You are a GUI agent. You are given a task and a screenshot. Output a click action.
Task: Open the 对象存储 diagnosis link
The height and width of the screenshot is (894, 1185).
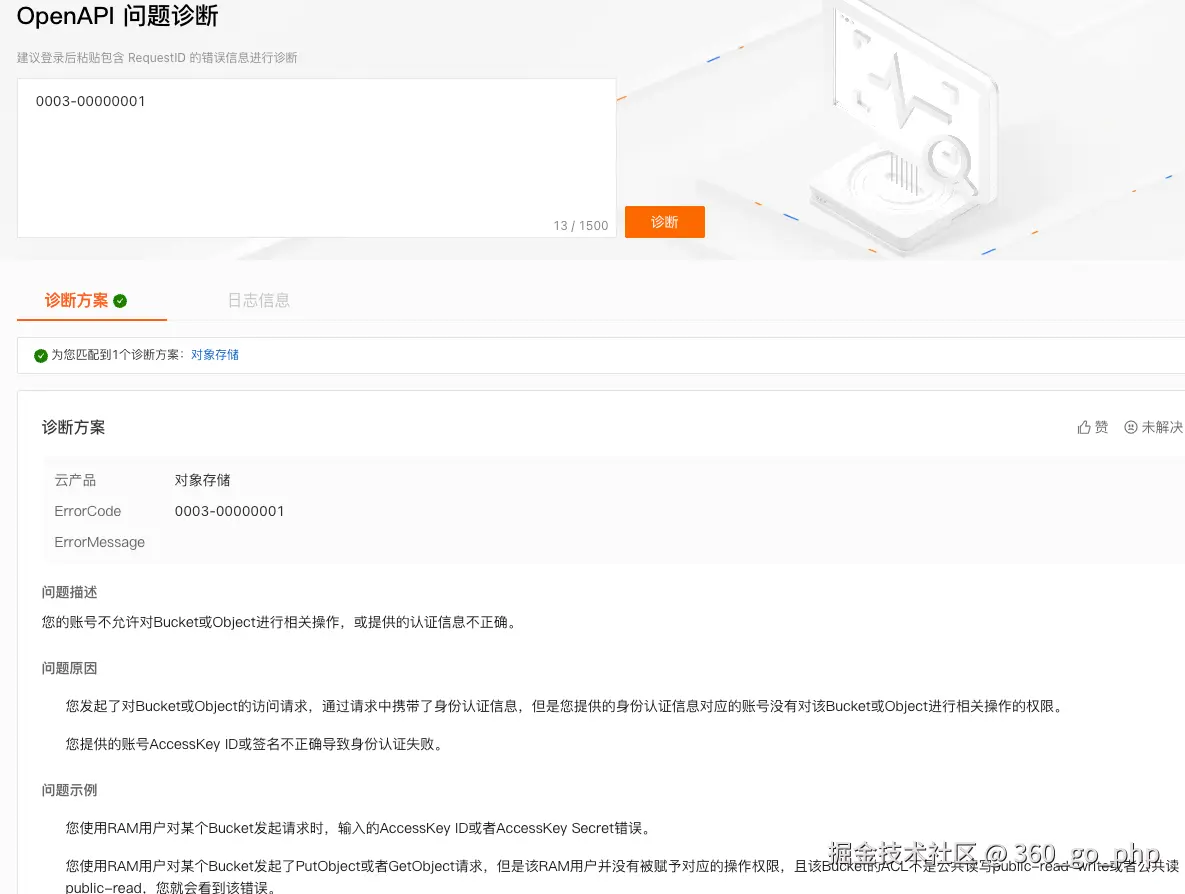pyautogui.click(x=215, y=354)
